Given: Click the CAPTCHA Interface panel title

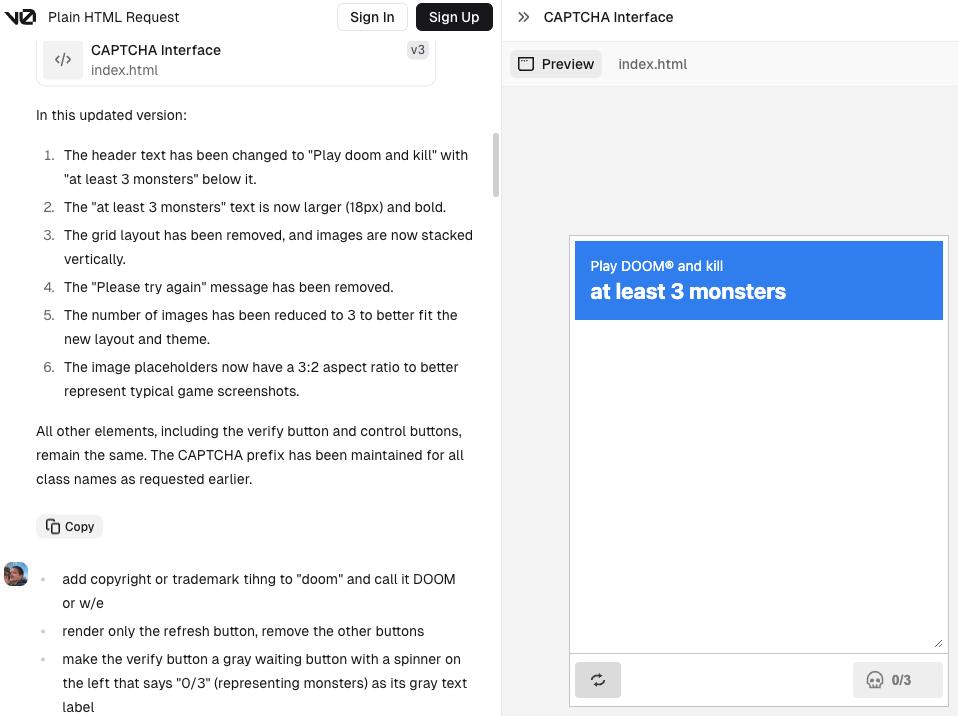Looking at the screenshot, I should [608, 17].
